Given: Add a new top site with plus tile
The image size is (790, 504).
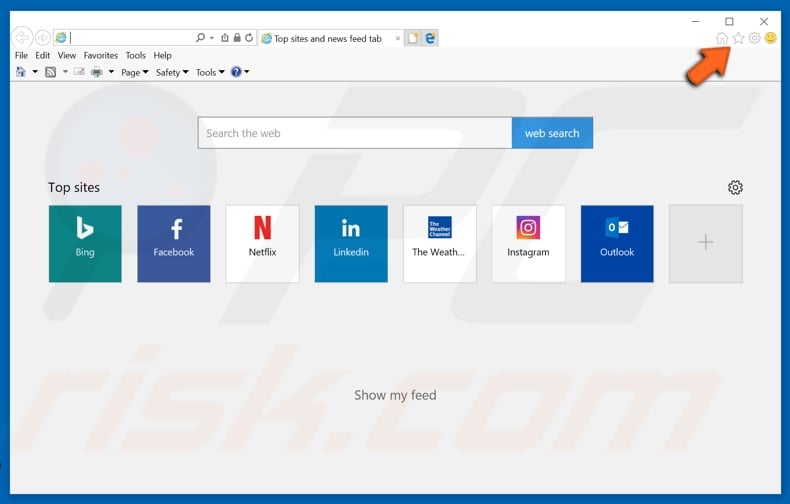Looking at the screenshot, I should click(x=706, y=243).
